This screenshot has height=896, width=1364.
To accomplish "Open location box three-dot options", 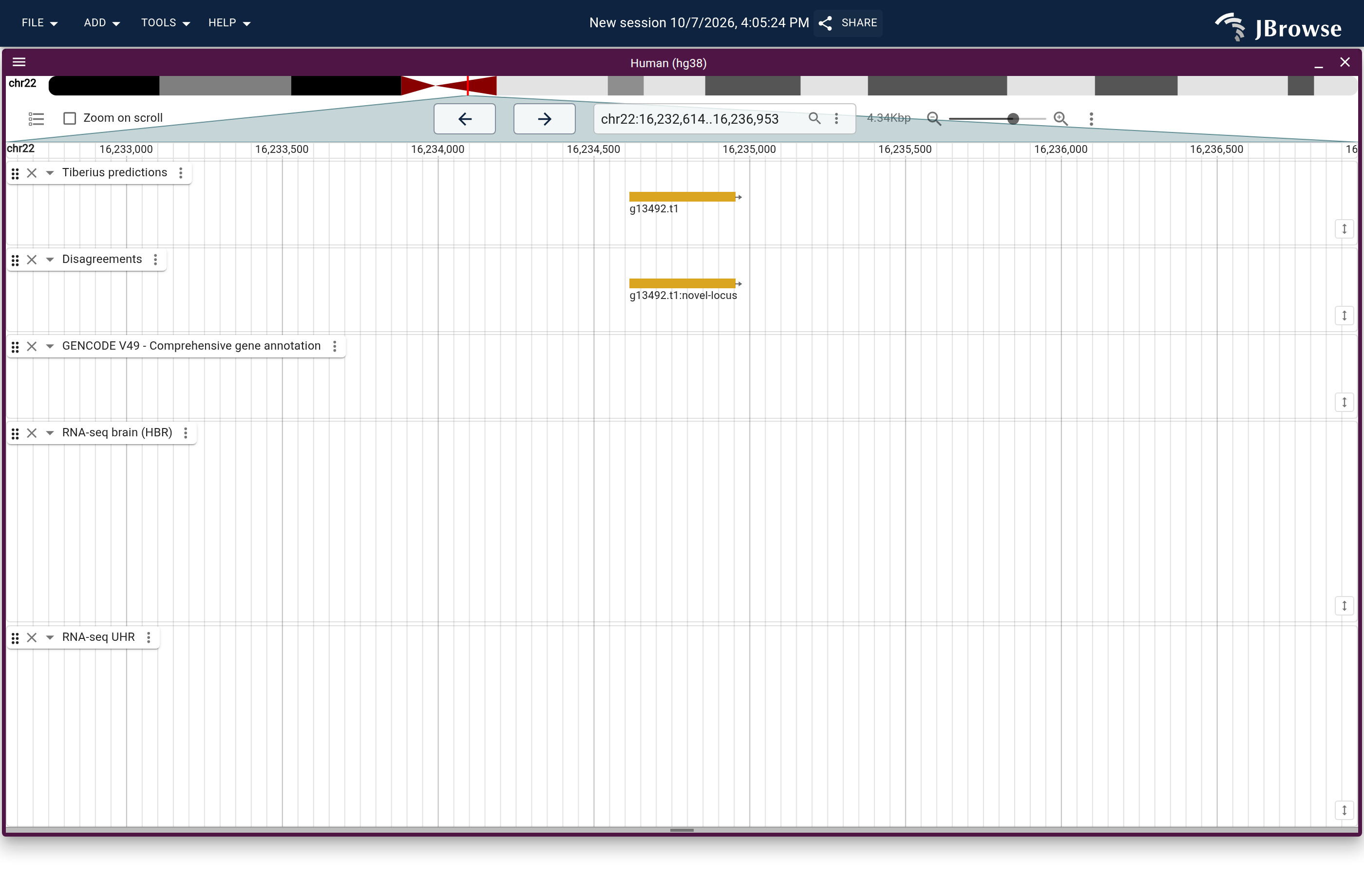I will point(837,119).
